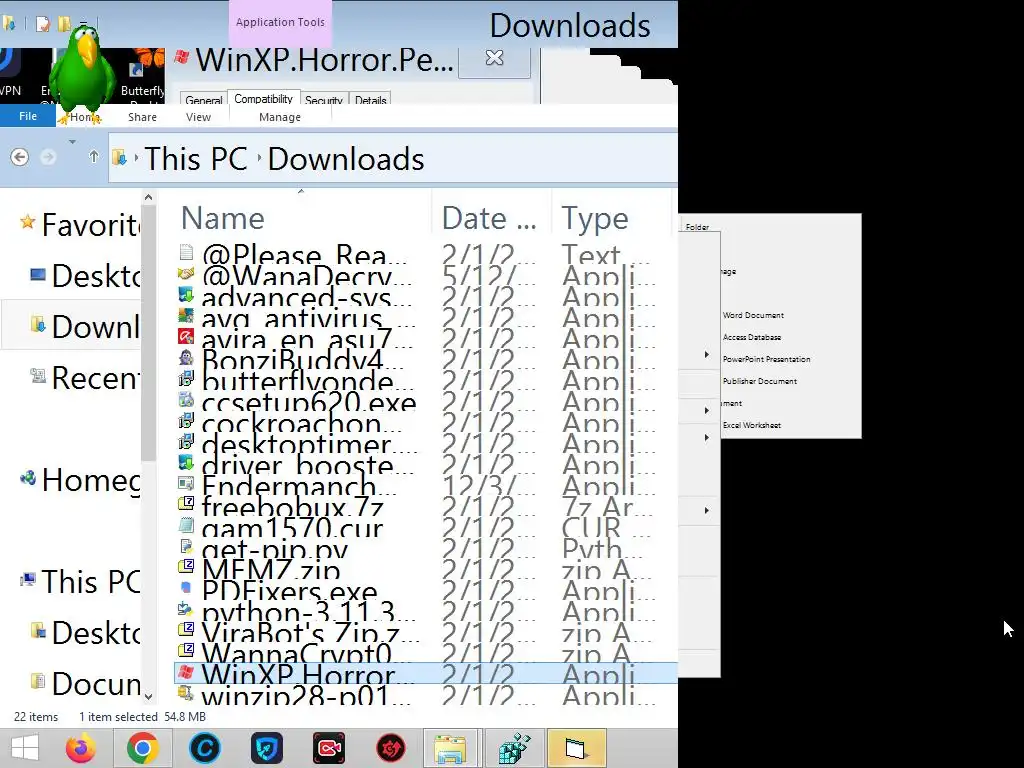The height and width of the screenshot is (768, 1024).
Task: Sort files by the Date column
Action: click(489, 218)
